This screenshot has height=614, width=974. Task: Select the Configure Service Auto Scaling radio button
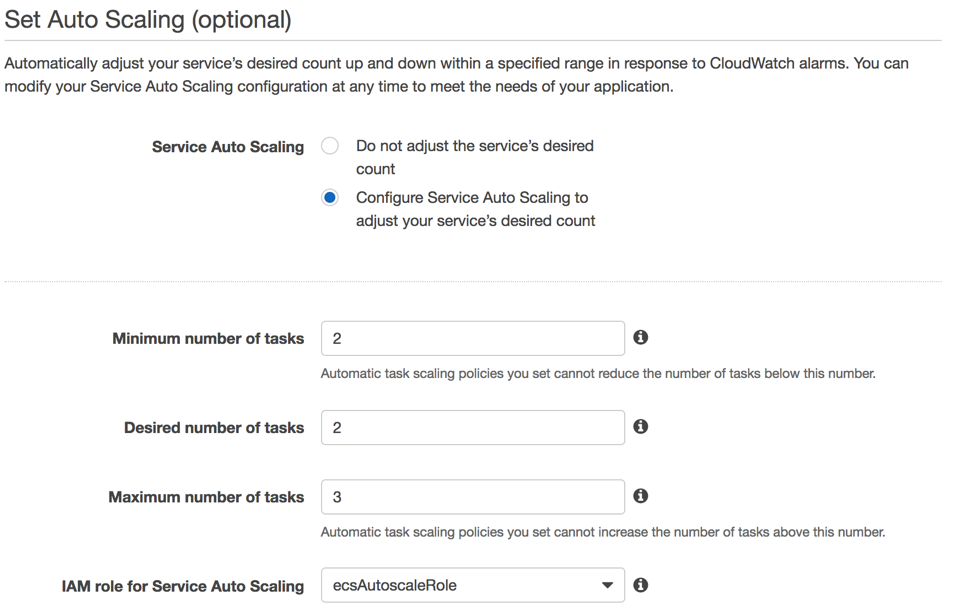pyautogui.click(x=330, y=198)
